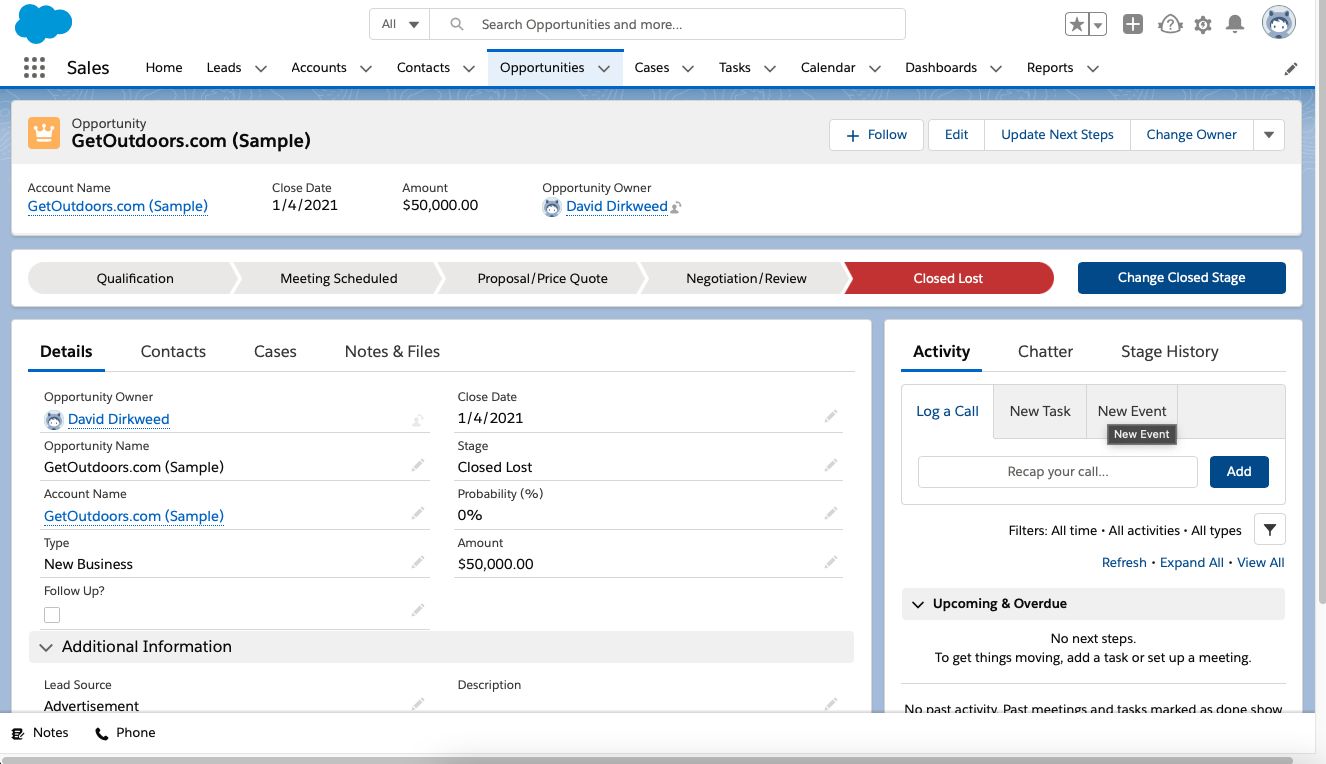The image size is (1326, 764).
Task: Select the Qualification path stage
Action: click(x=135, y=278)
